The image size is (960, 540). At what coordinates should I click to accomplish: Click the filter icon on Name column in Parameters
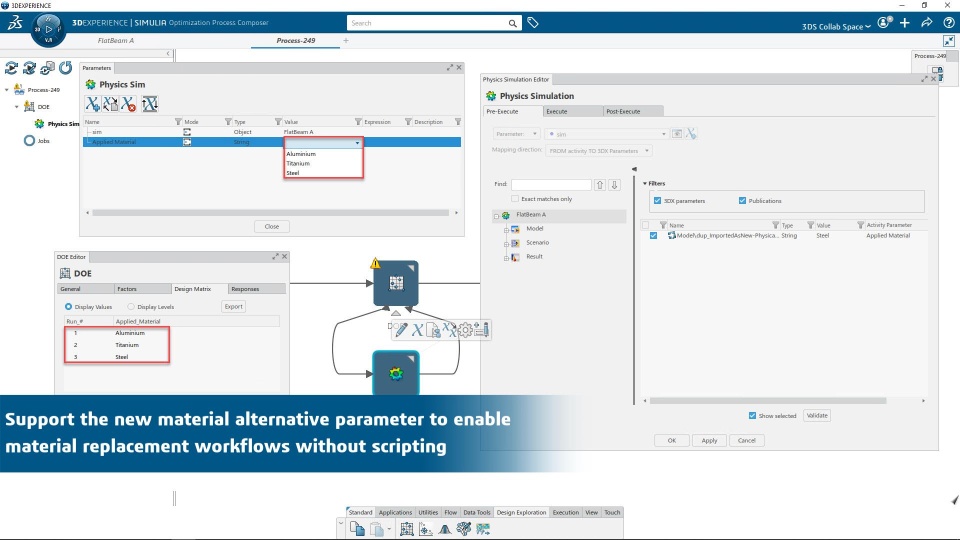click(x=178, y=122)
